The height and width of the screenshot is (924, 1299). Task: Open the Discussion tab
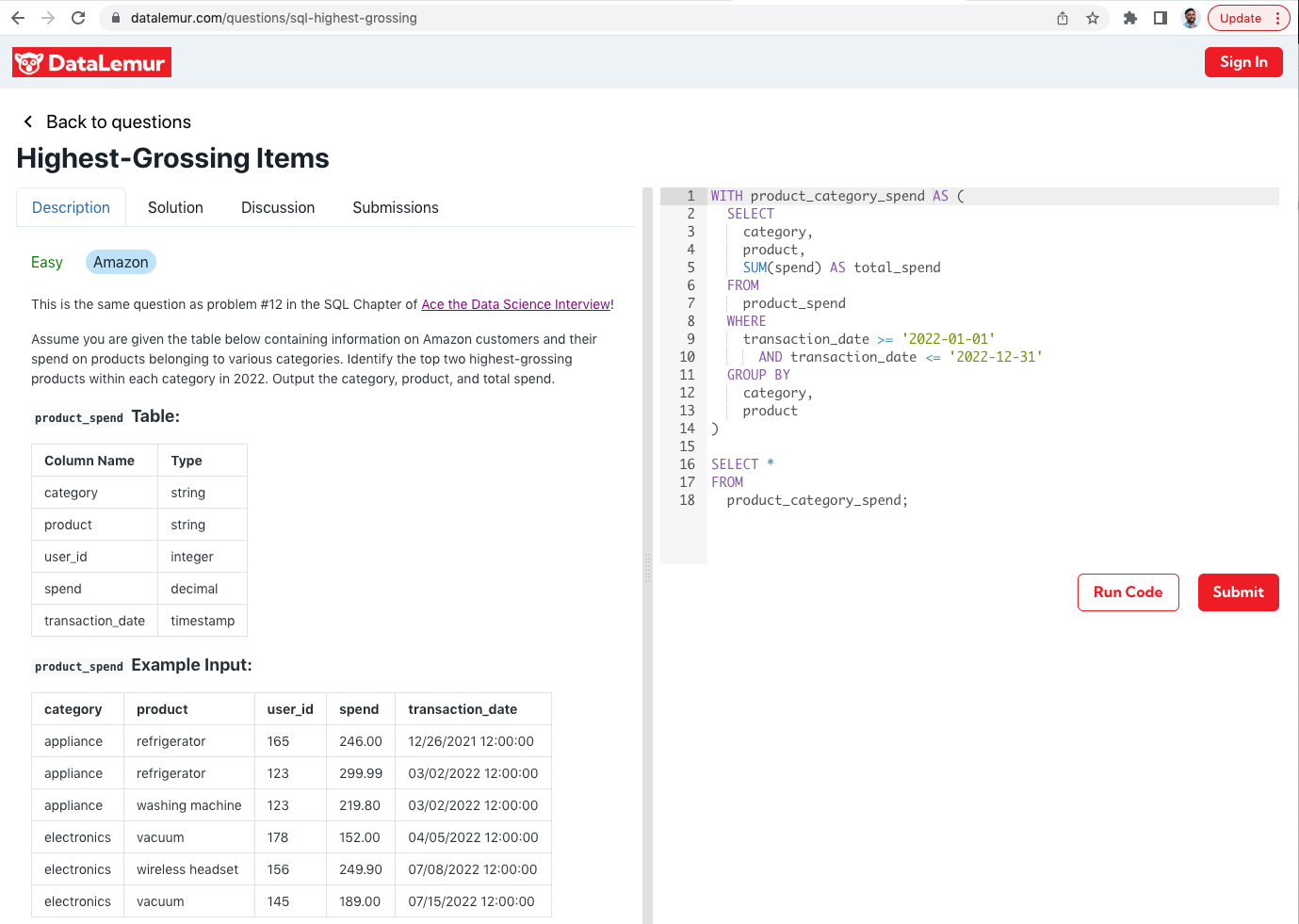click(278, 207)
